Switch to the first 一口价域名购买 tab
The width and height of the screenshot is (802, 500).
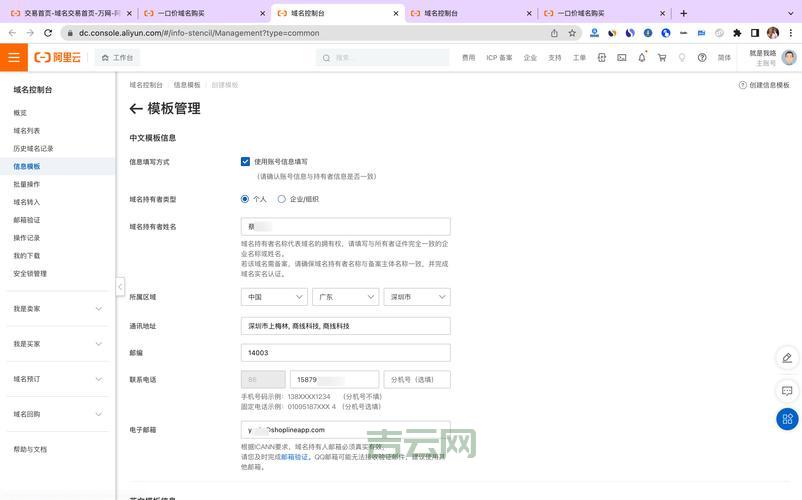coord(204,13)
